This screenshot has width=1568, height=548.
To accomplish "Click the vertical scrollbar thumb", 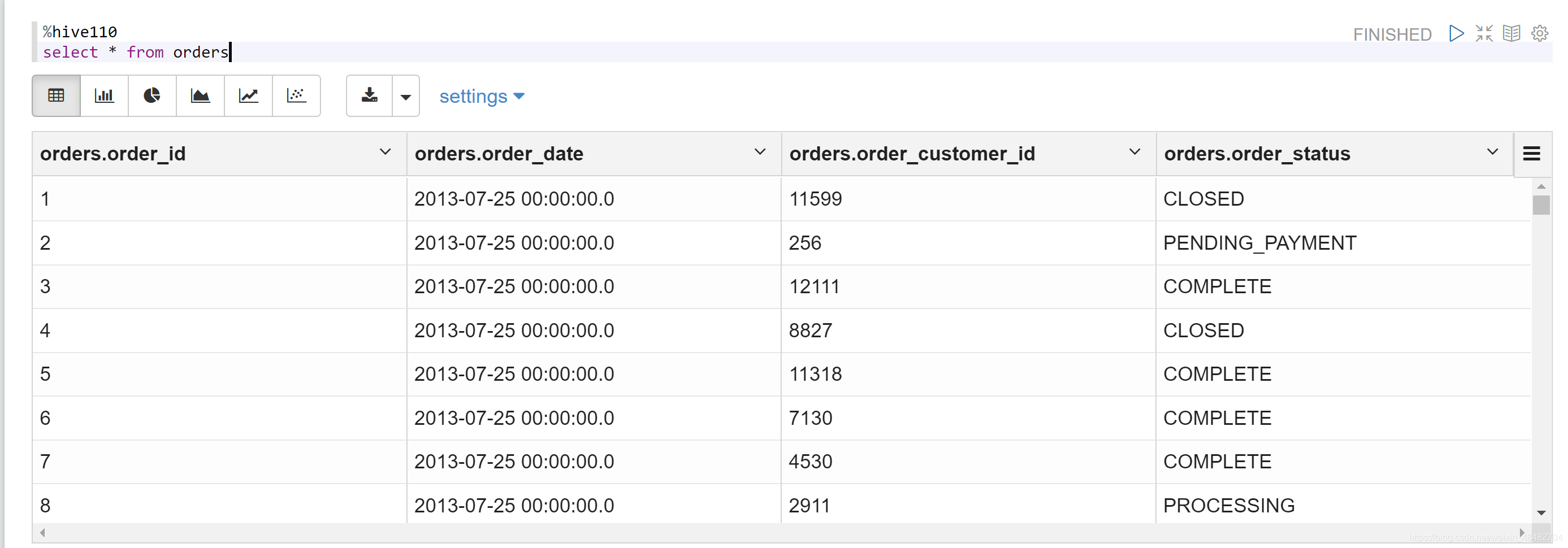I will (1541, 205).
